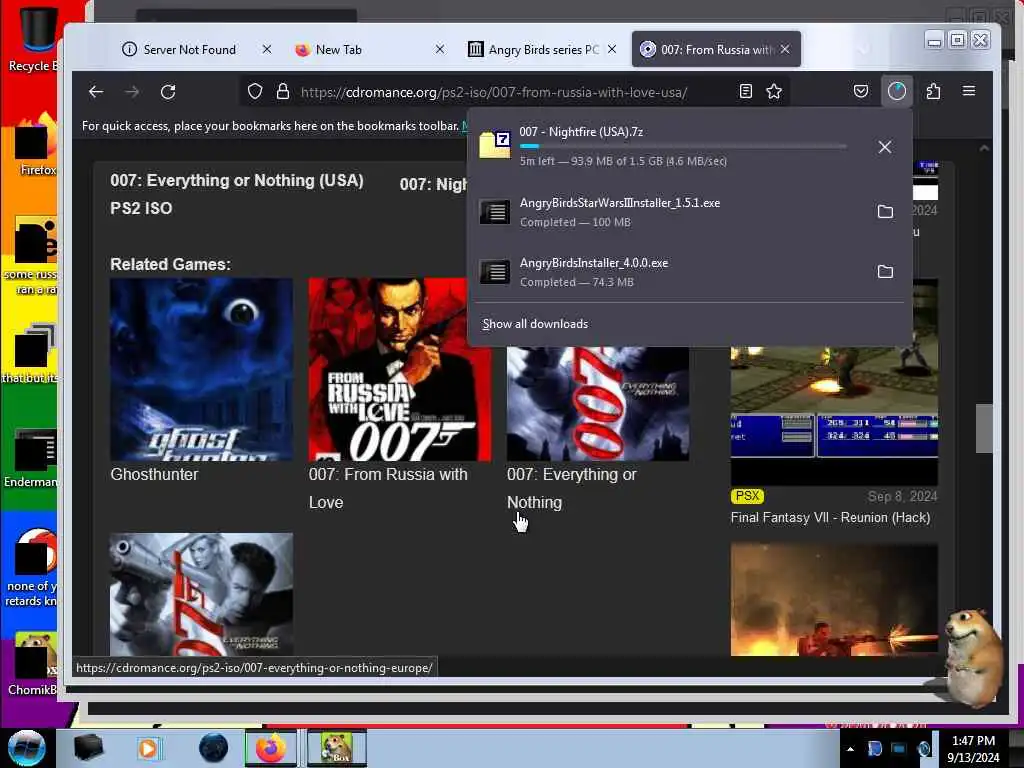Click the hamster desktop mascot
Screen dimensions: 1024x768
coord(972,657)
